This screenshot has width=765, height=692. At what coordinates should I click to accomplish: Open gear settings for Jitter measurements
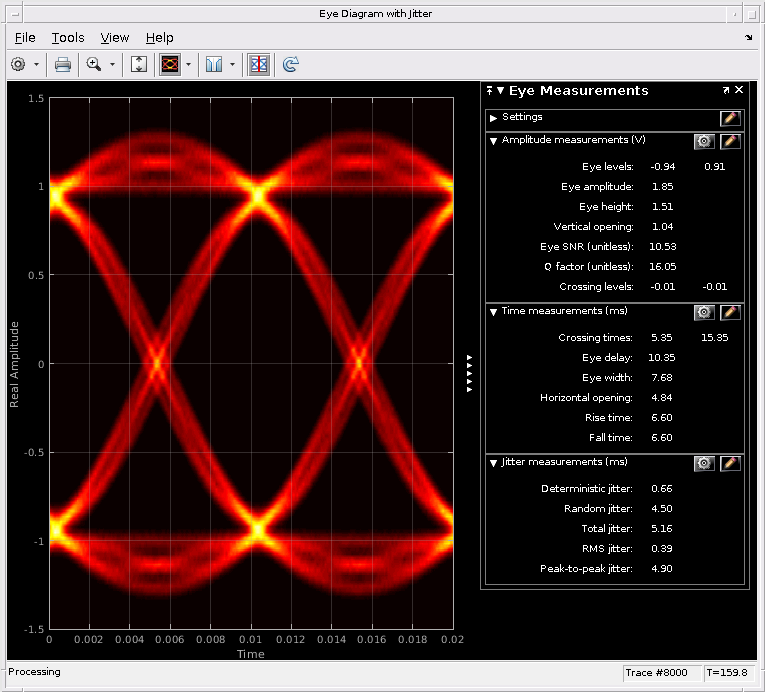coord(704,463)
